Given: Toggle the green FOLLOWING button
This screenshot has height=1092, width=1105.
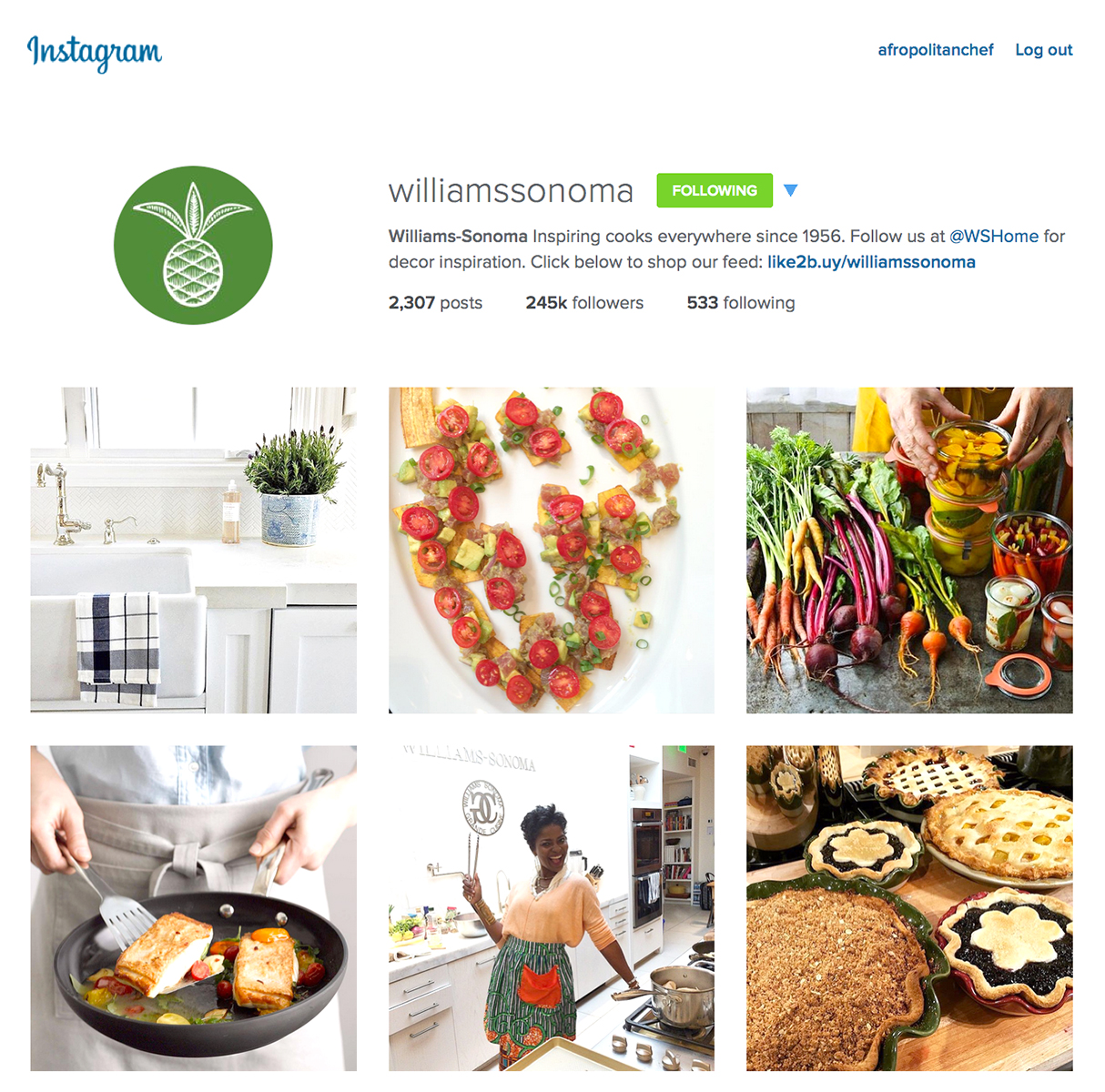Looking at the screenshot, I should click(715, 190).
